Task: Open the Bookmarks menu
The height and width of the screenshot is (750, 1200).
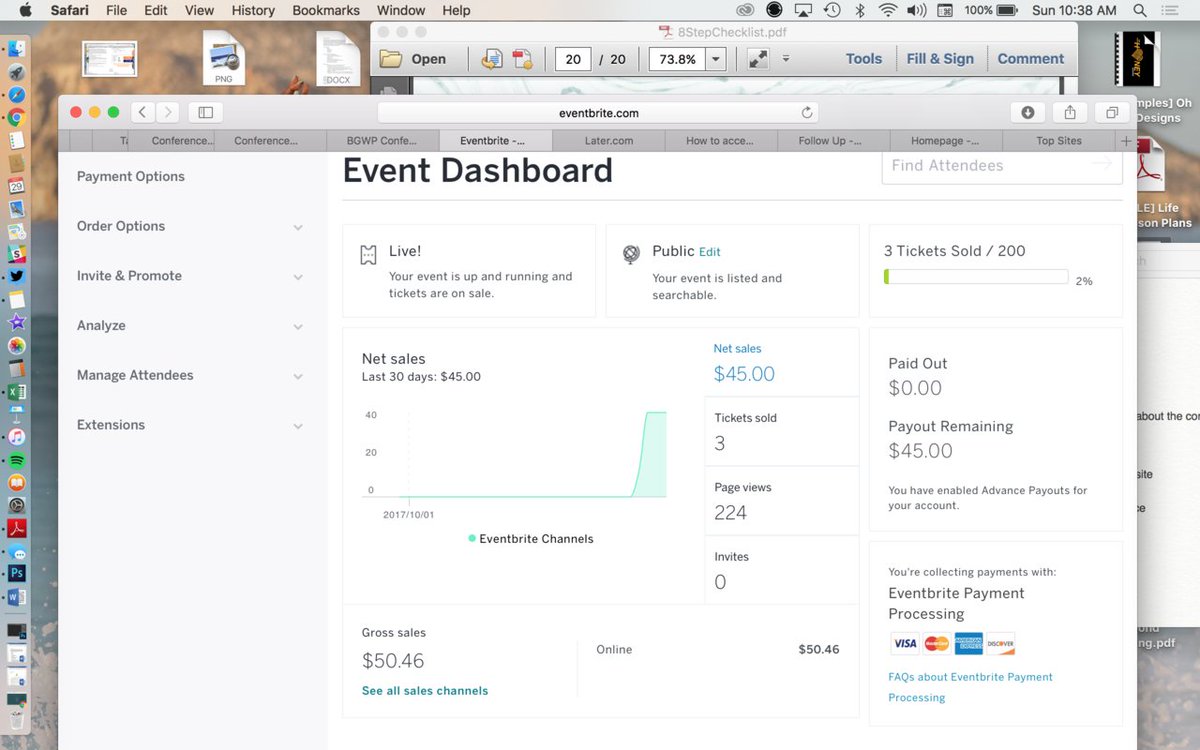Action: pos(326,10)
